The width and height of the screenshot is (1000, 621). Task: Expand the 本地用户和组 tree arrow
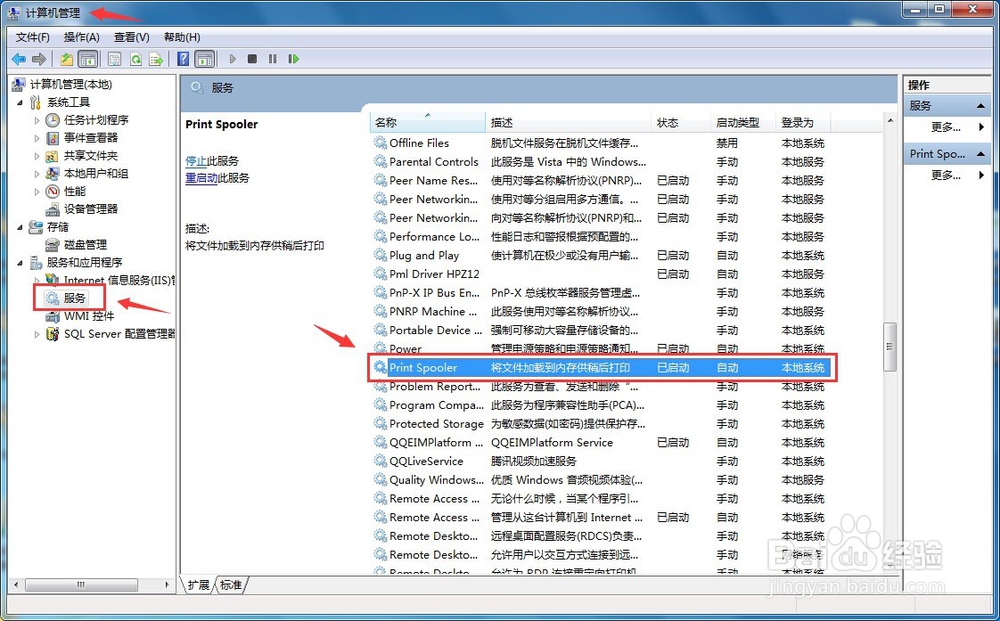coord(36,173)
